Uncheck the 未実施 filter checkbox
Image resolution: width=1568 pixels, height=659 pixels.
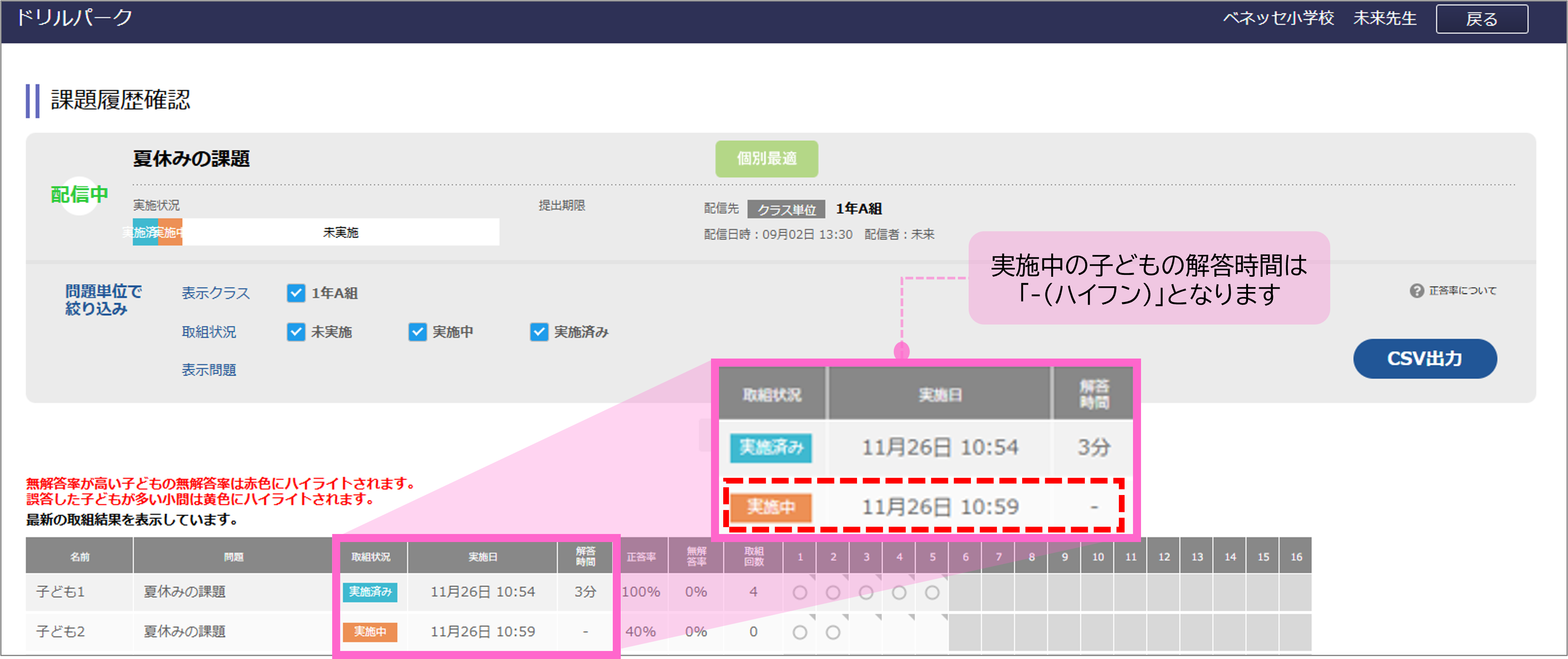[296, 332]
